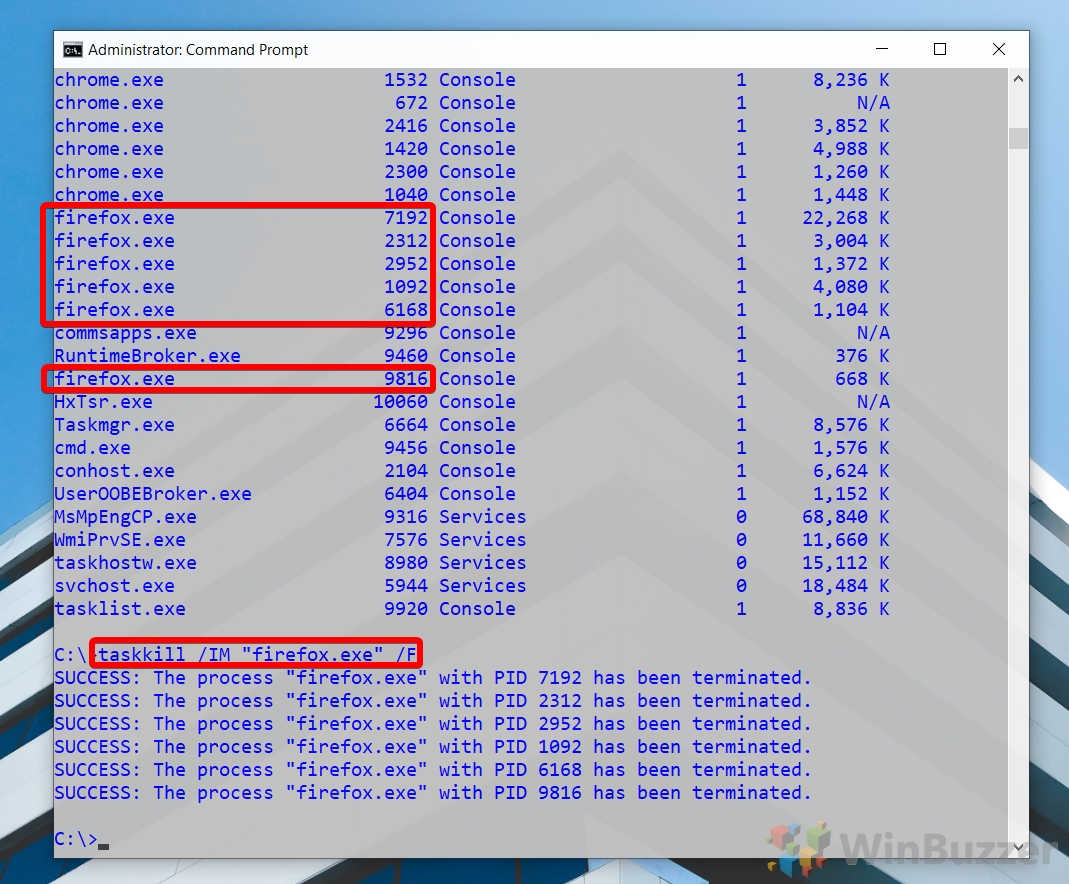This screenshot has height=884, width=1069.
Task: Click the taskhostw.exe process name
Action: [125, 563]
